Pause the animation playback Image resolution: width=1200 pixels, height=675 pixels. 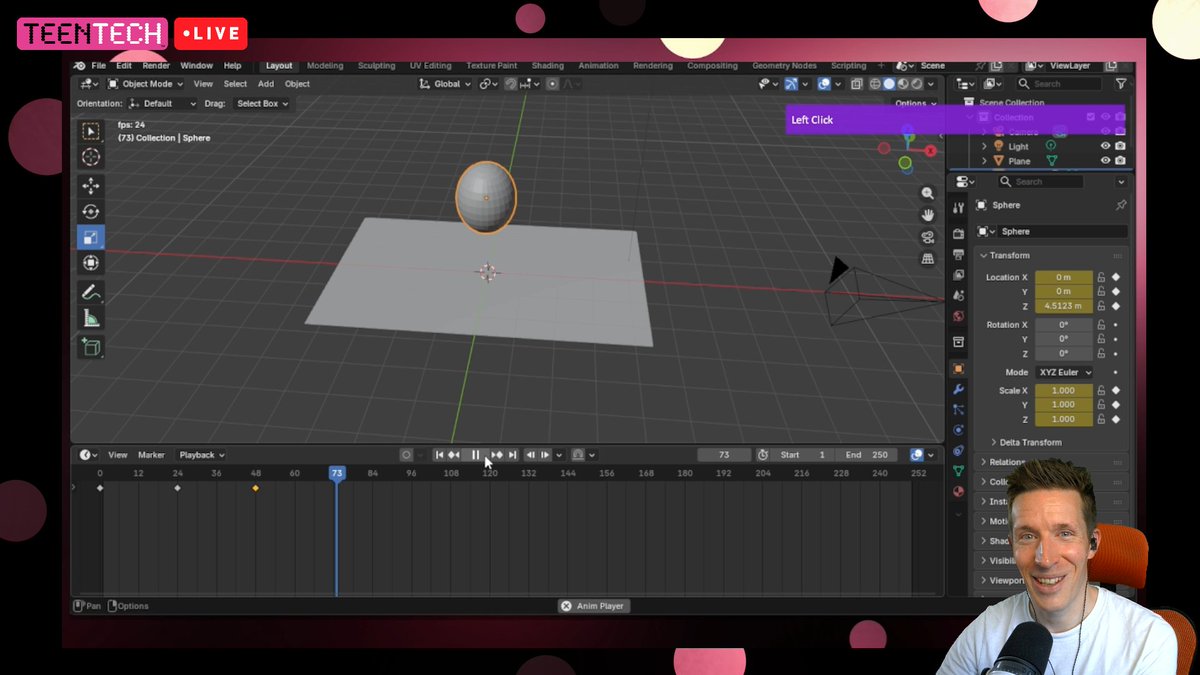(x=475, y=455)
